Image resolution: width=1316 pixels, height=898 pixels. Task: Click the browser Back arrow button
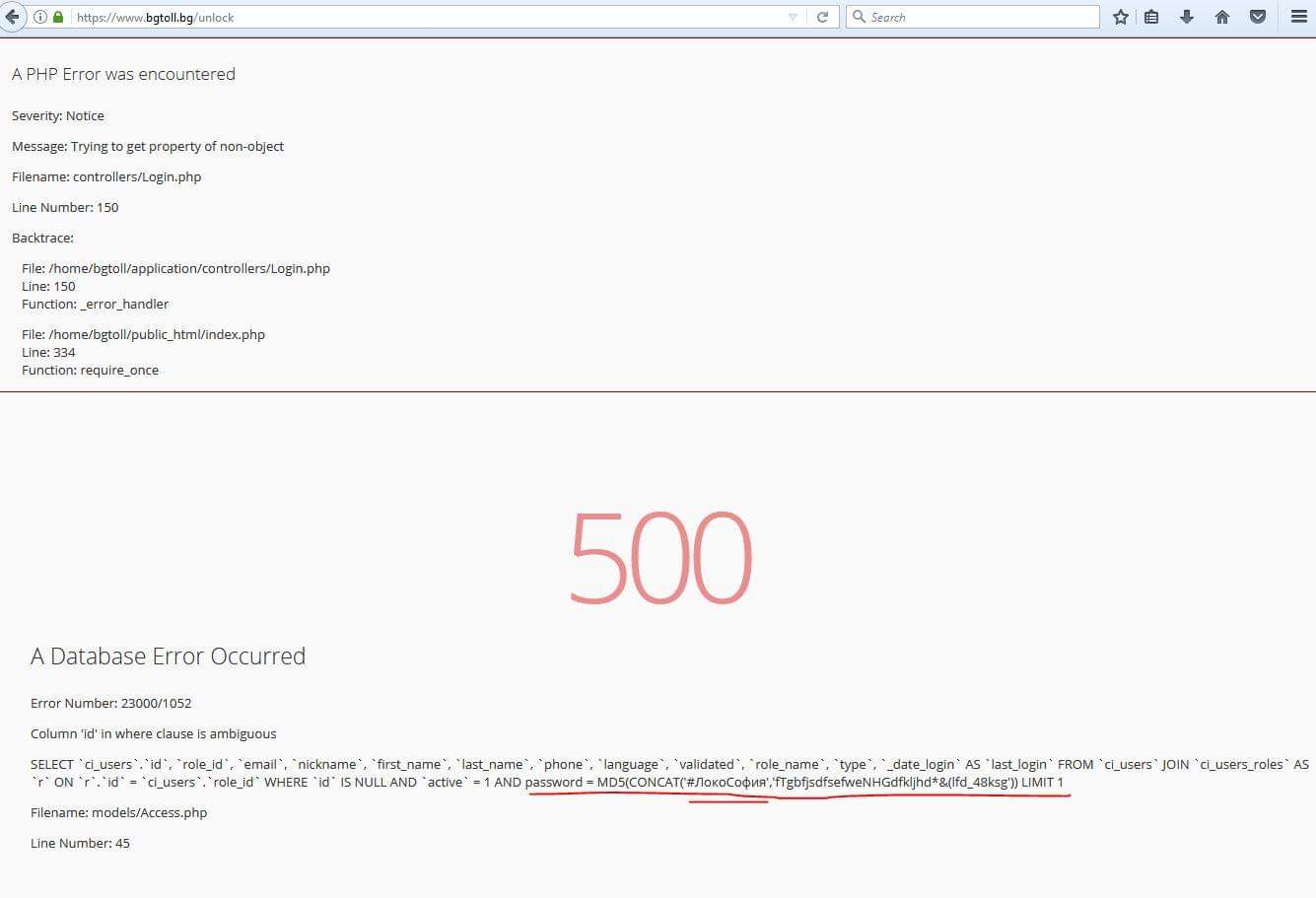[11, 17]
